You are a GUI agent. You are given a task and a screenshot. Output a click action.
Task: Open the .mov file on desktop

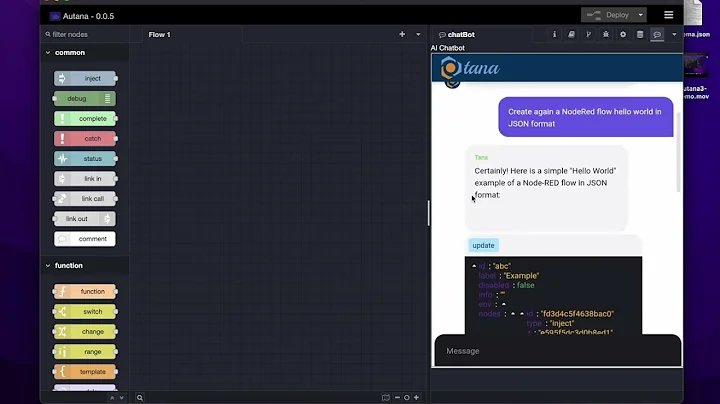(x=696, y=77)
